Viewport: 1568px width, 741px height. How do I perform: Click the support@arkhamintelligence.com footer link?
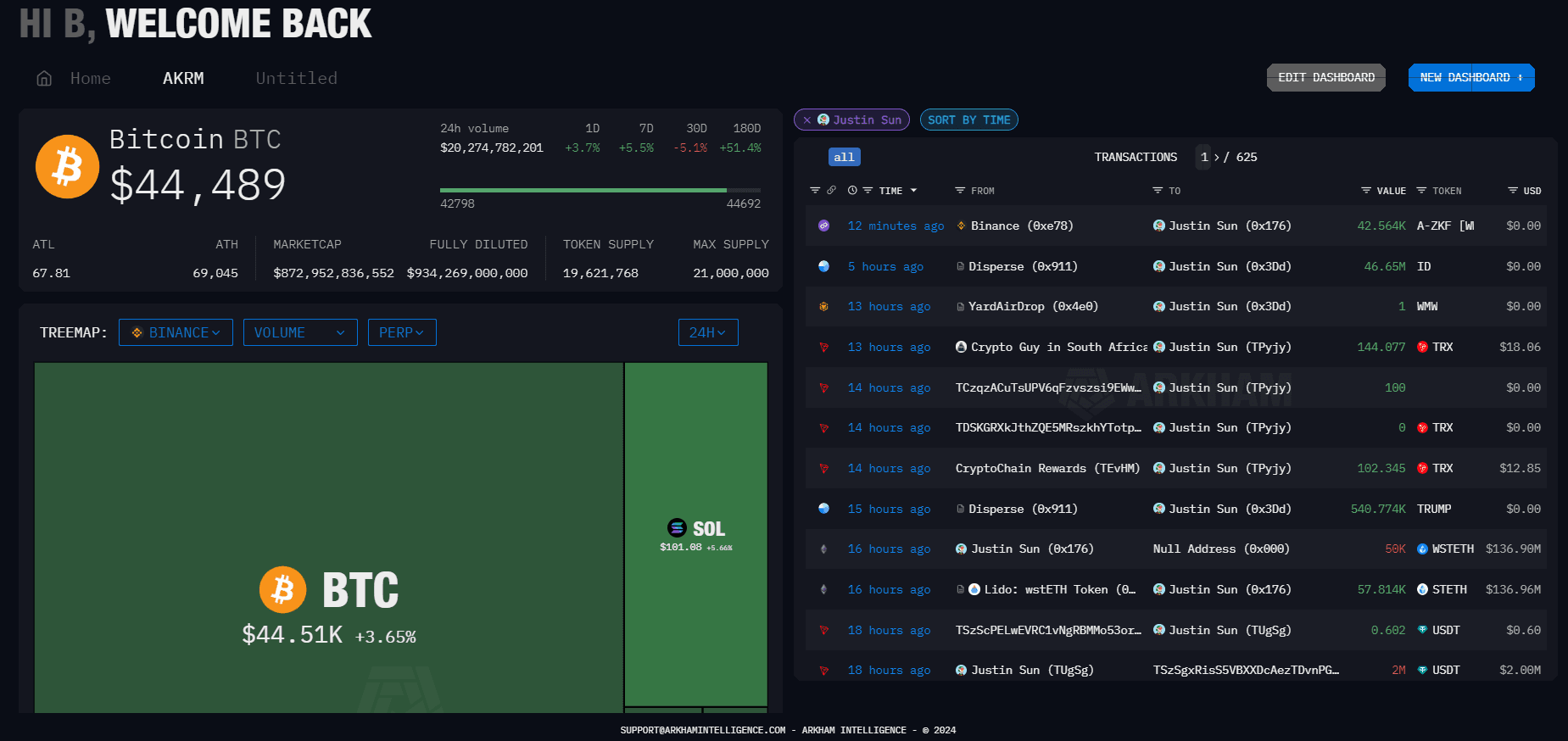(703, 730)
